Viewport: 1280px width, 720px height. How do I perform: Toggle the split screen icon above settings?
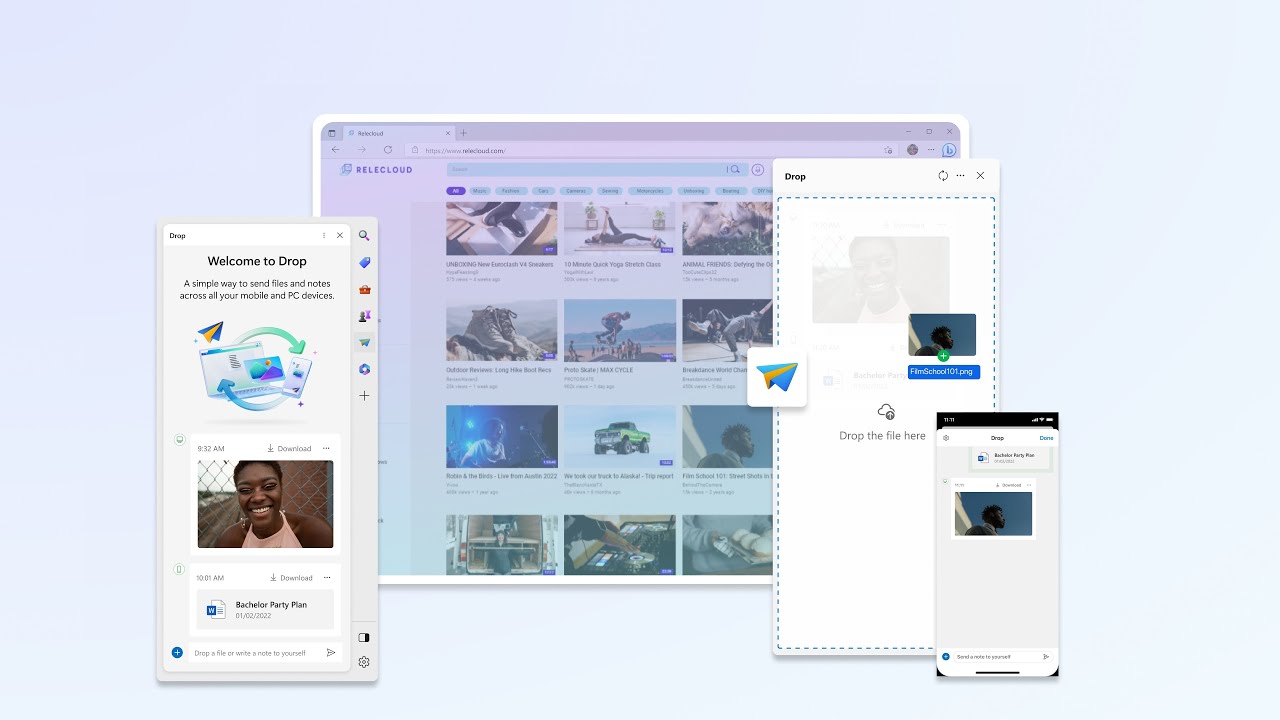click(363, 637)
